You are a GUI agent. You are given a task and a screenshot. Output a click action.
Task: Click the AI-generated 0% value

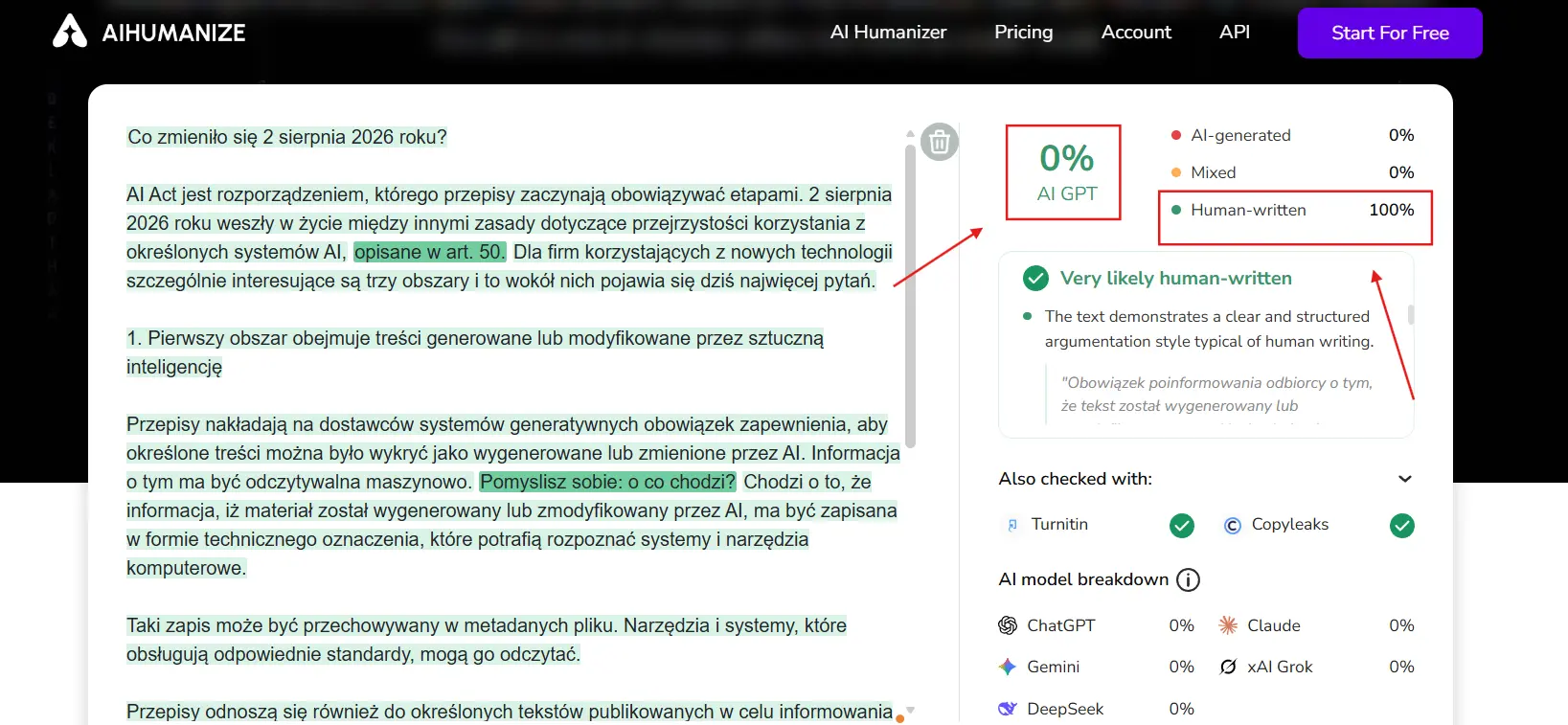tap(1401, 135)
